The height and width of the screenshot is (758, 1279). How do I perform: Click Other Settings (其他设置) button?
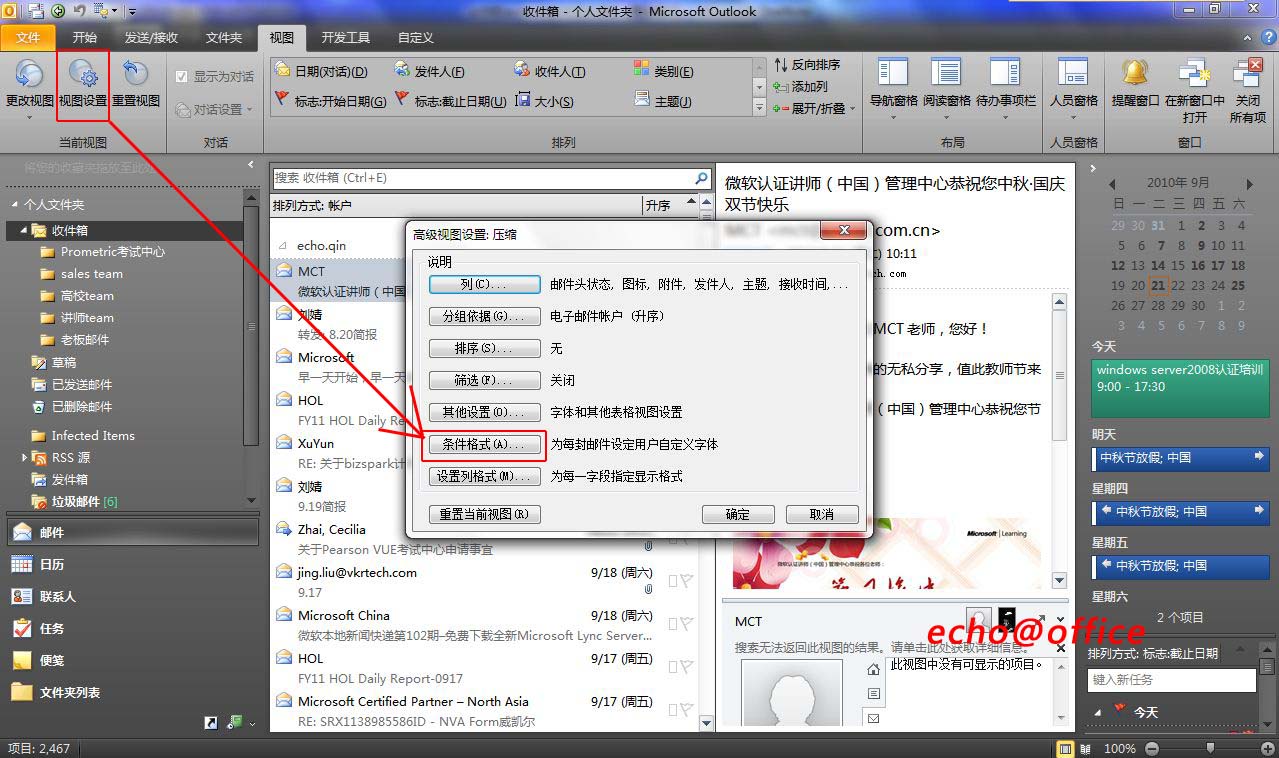(x=484, y=412)
